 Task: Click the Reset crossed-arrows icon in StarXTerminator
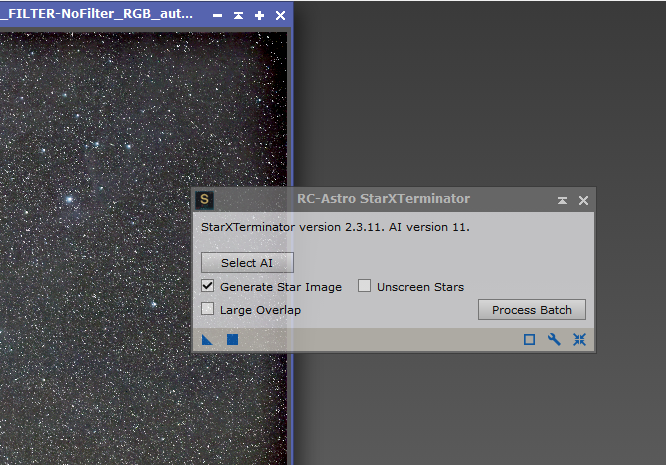pyautogui.click(x=579, y=339)
